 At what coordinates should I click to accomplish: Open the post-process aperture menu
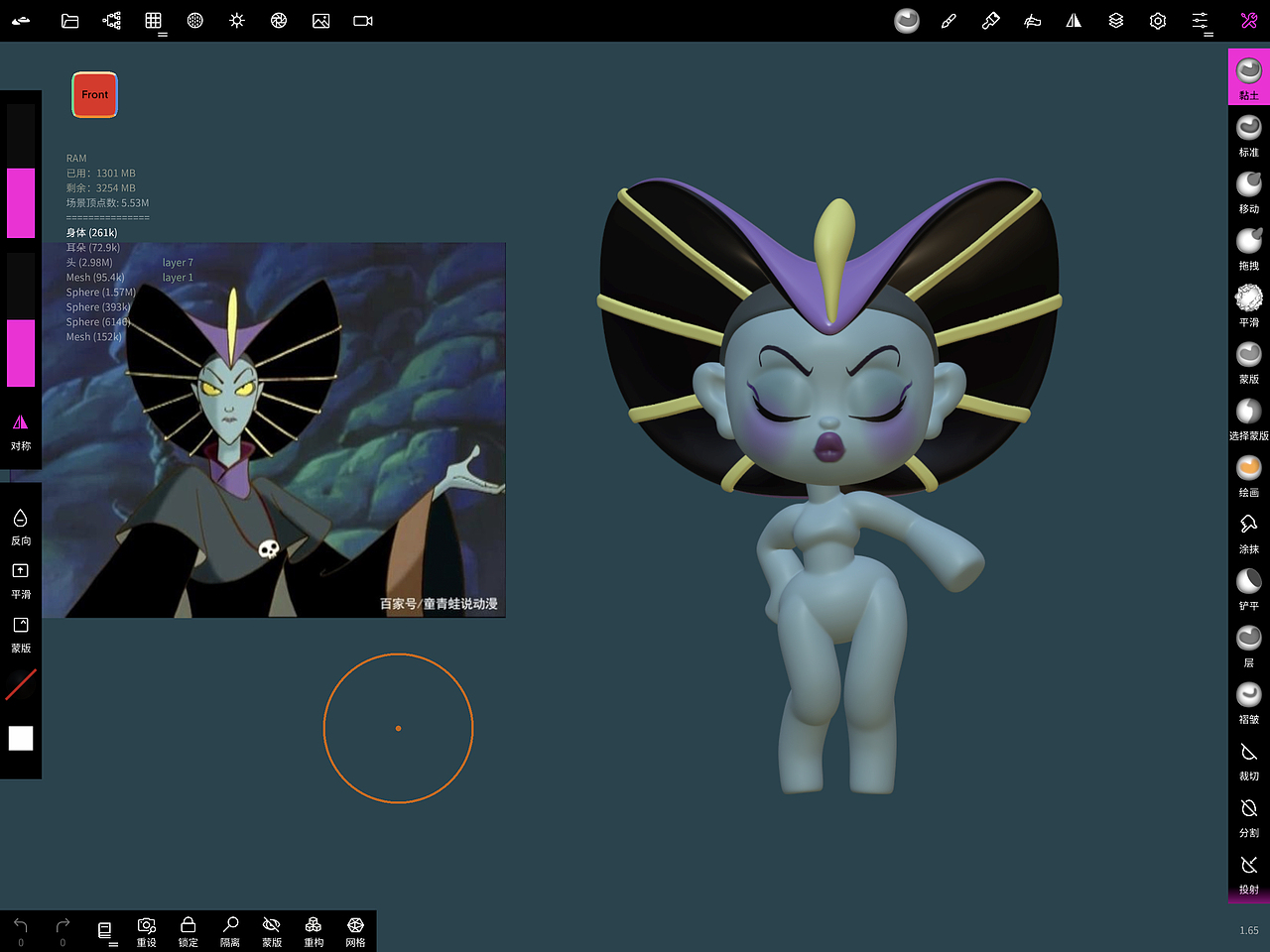pos(279,21)
